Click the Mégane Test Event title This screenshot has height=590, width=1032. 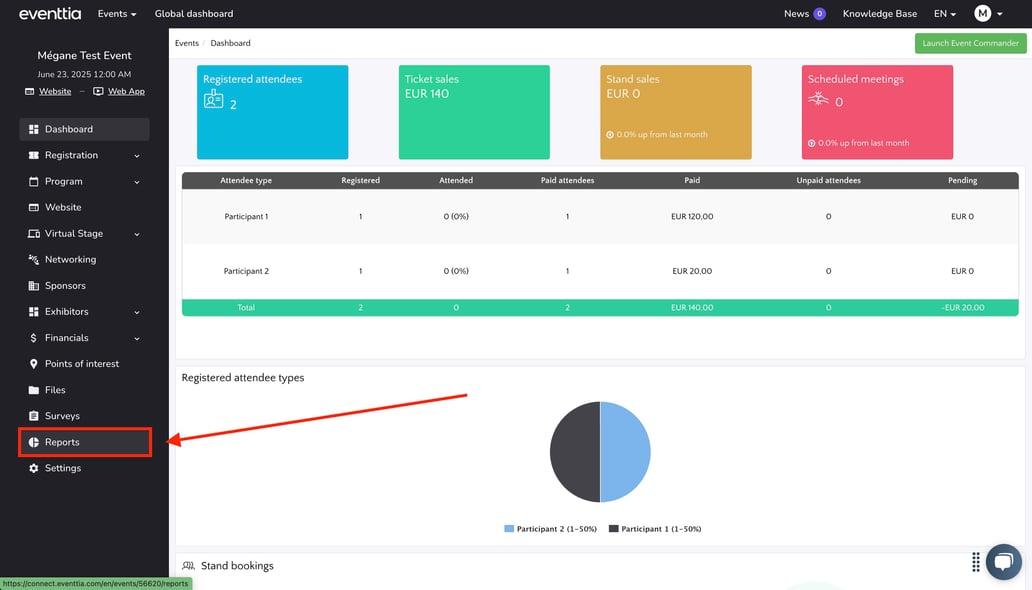pyautogui.click(x=84, y=56)
